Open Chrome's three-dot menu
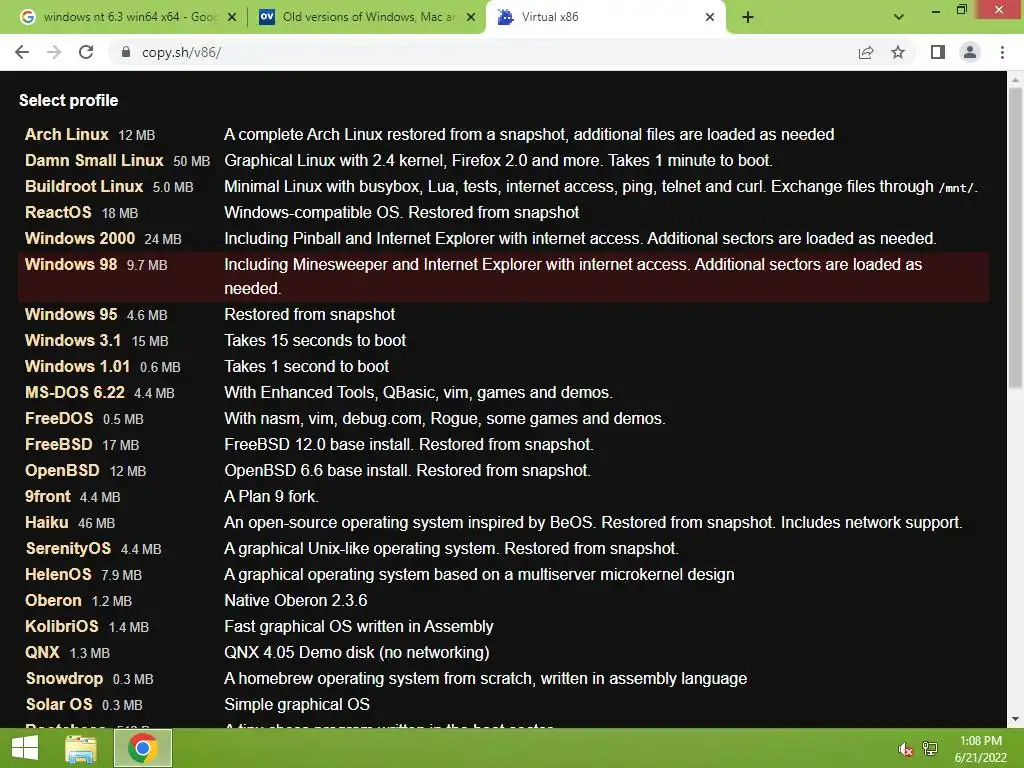1024x768 pixels. tap(1002, 52)
